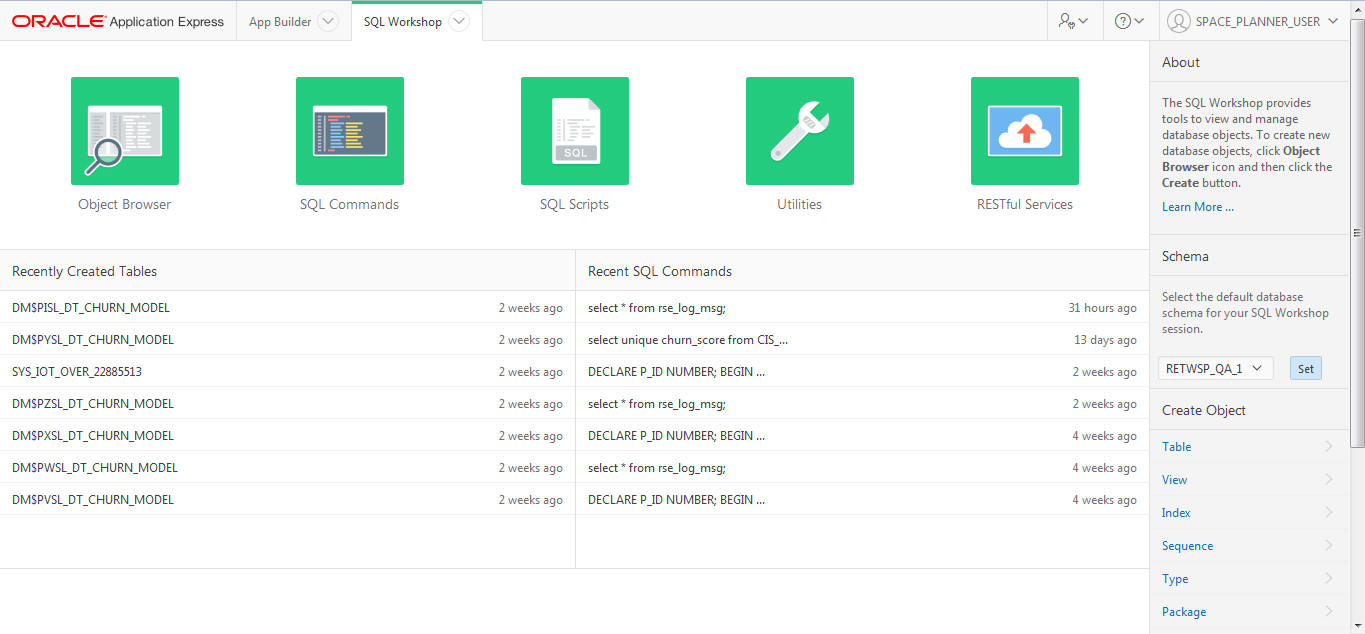Click the Type link under Create Object

click(1175, 579)
